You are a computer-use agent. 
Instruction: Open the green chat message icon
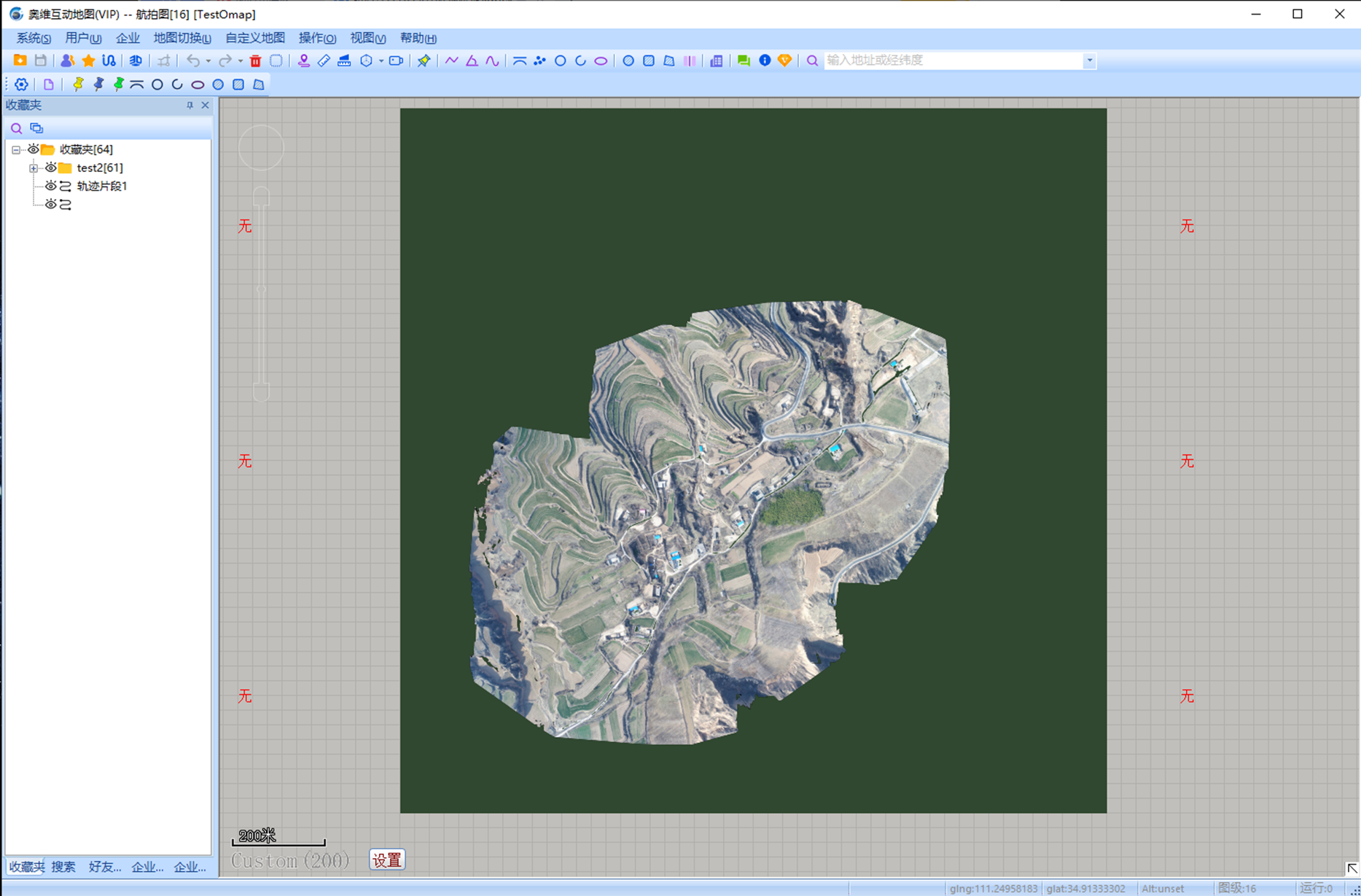point(744,61)
